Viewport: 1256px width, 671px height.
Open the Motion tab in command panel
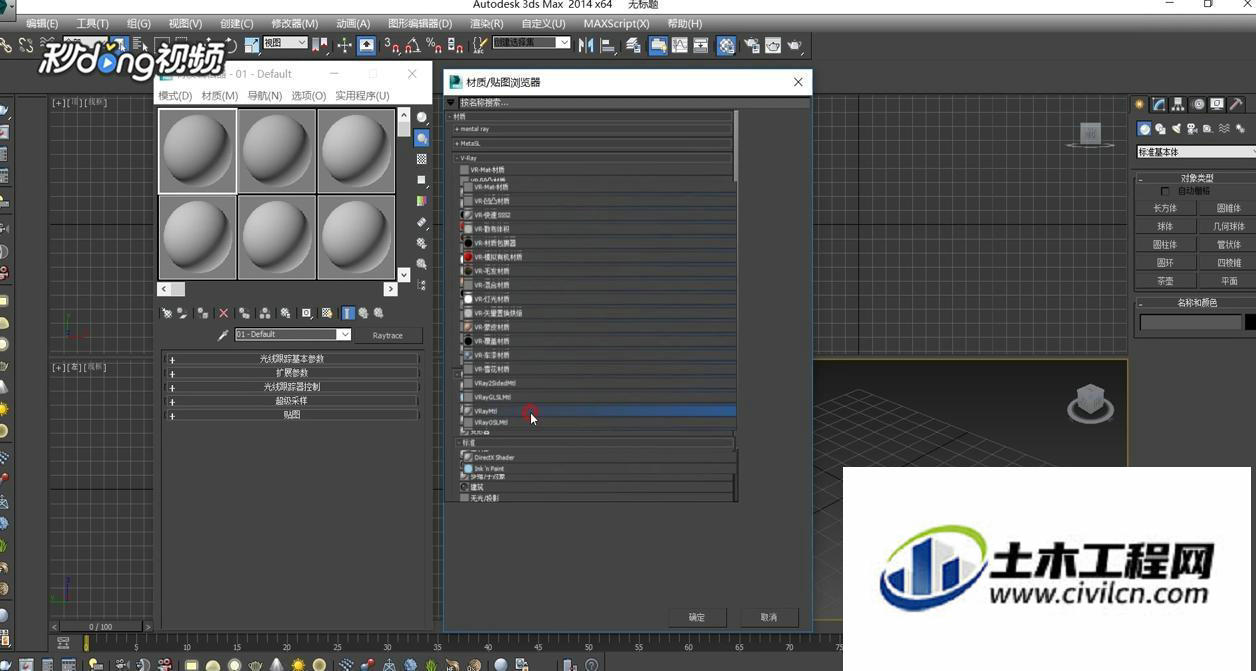pyautogui.click(x=1198, y=104)
